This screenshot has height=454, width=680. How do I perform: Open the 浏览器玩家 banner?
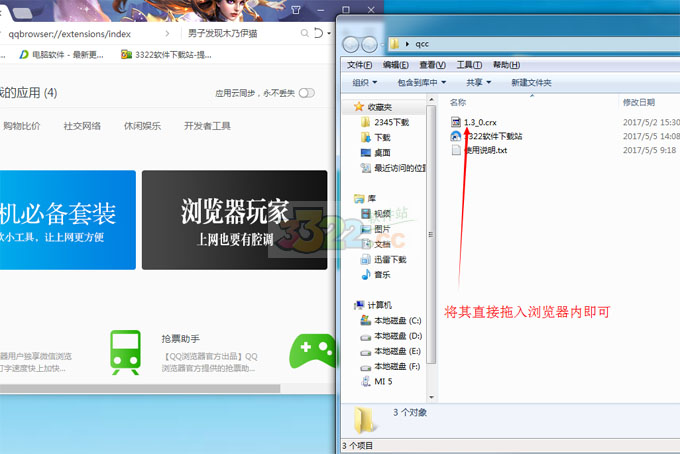click(x=235, y=220)
